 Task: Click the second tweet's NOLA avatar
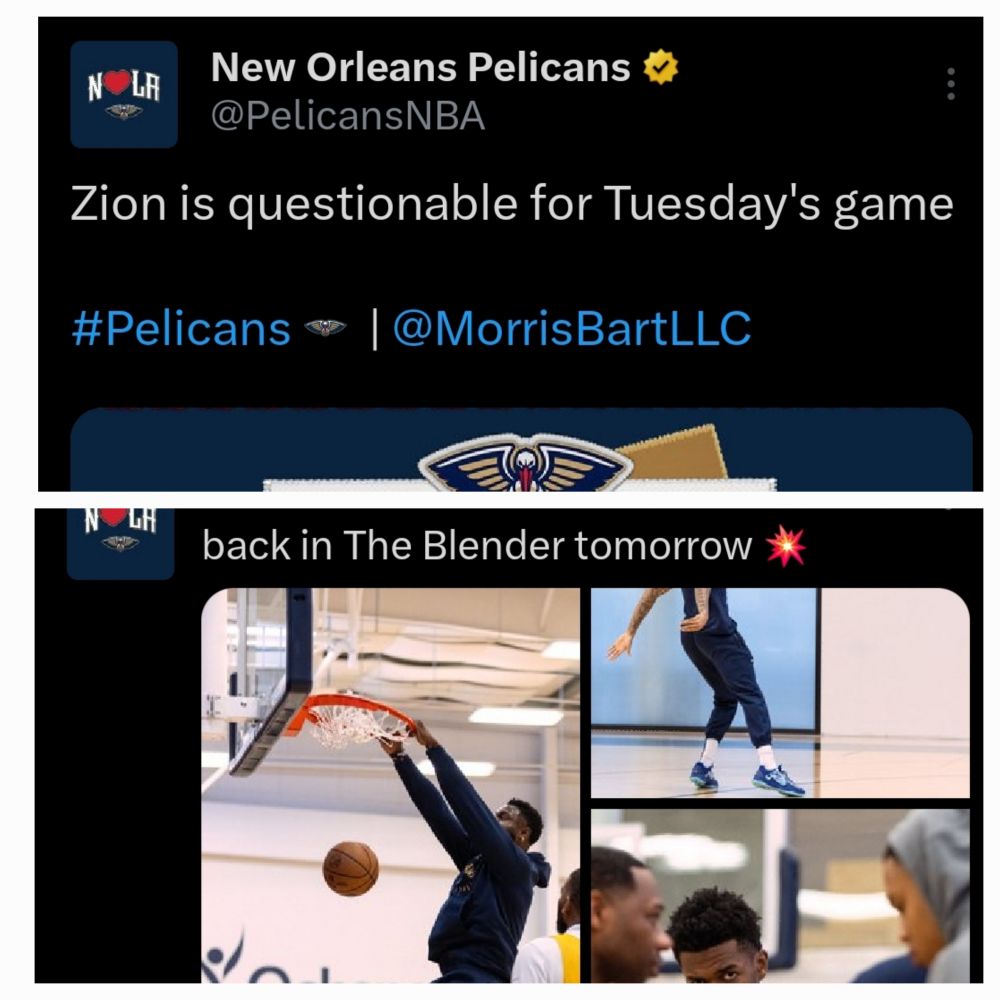tap(121, 544)
